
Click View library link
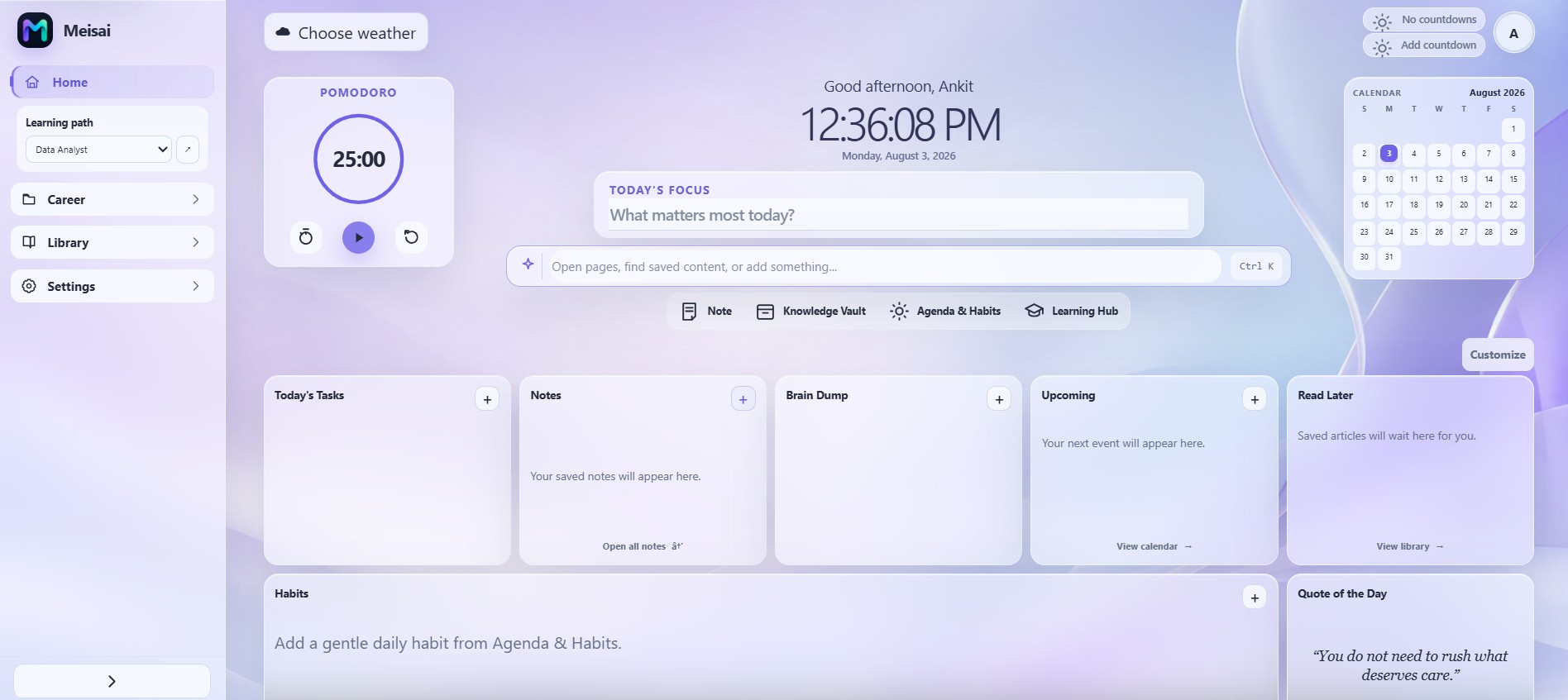coord(1410,546)
